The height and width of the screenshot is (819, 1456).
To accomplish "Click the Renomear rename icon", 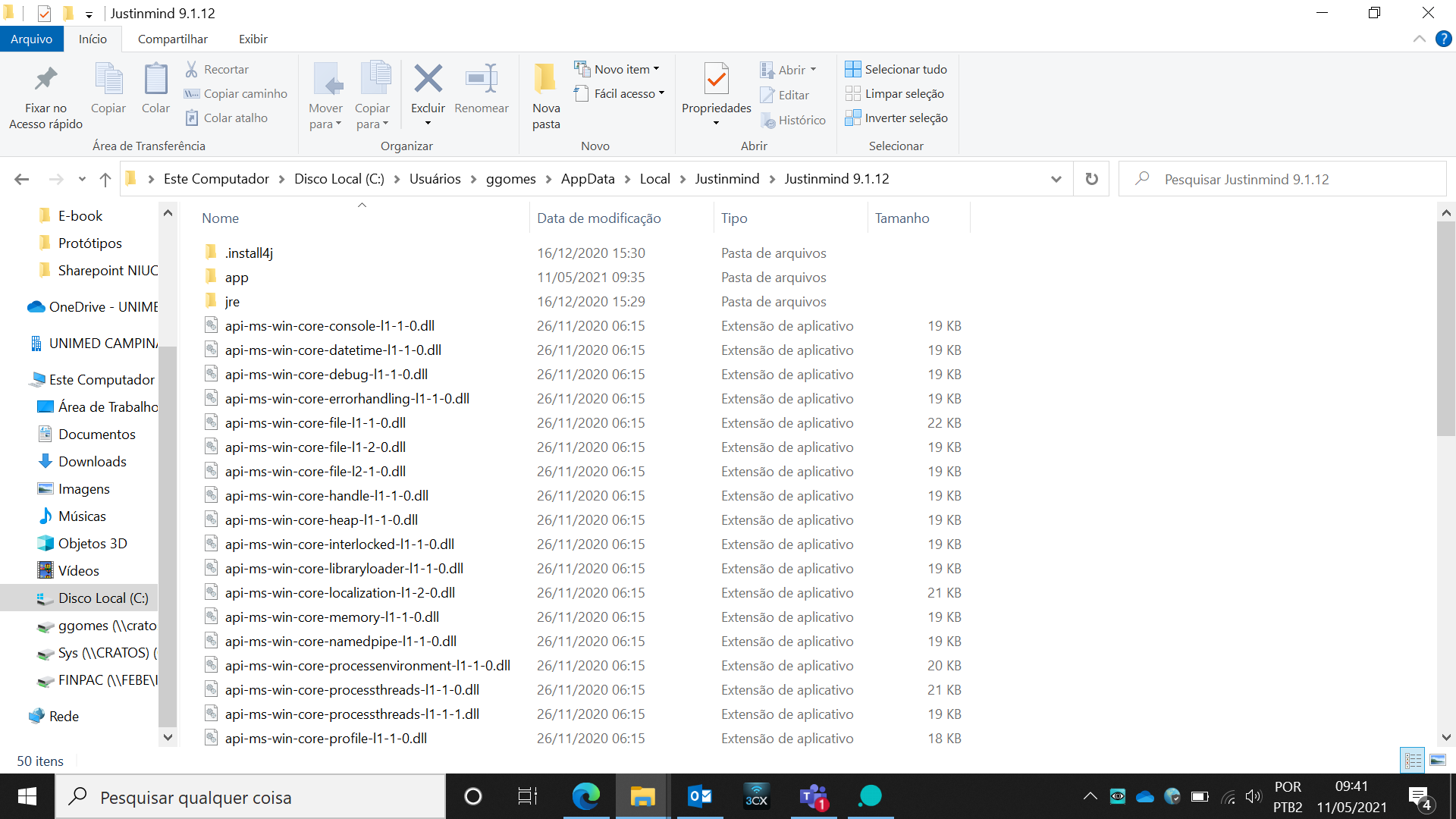I will (482, 80).
